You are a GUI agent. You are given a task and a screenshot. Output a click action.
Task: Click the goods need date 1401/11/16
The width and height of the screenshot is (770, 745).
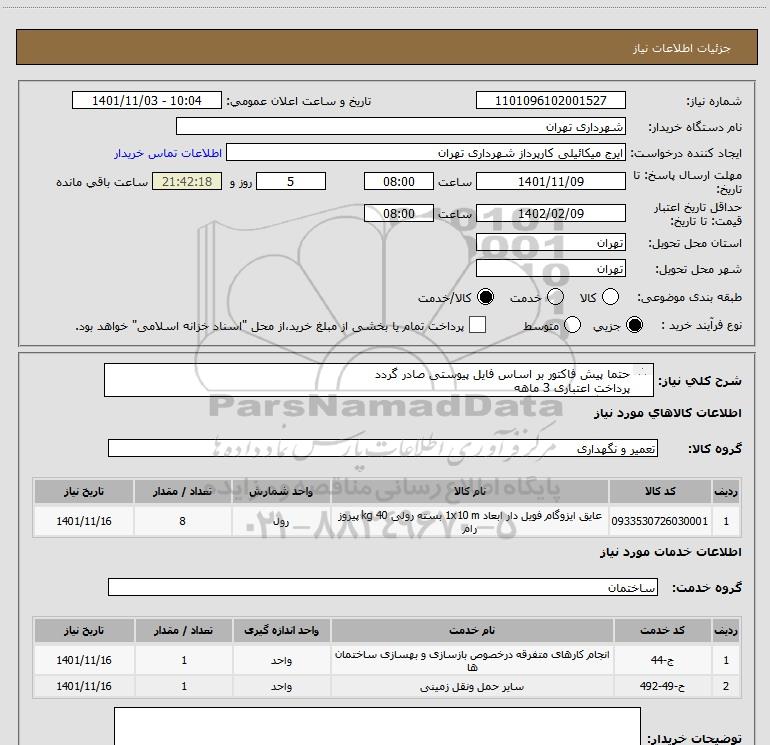[83, 521]
